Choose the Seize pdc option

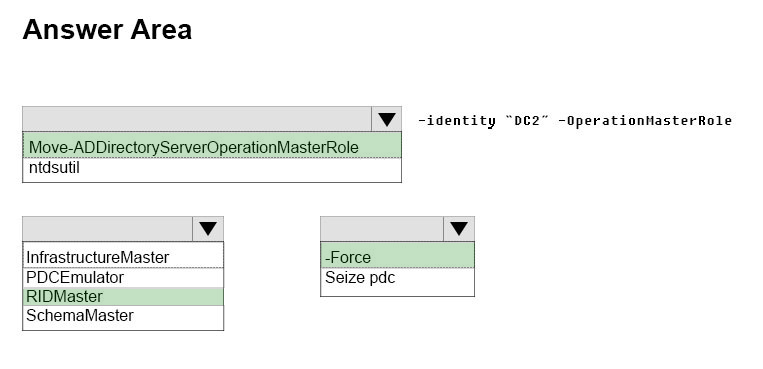point(398,277)
